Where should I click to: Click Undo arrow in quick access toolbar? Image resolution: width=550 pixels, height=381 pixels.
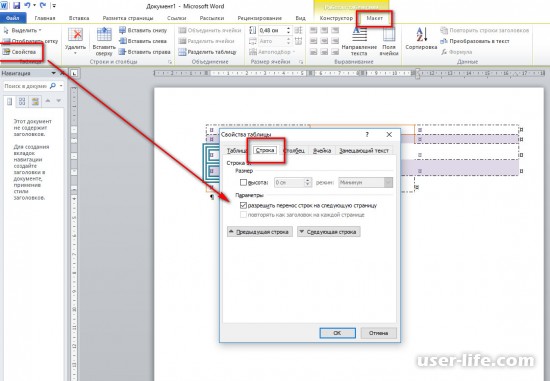pos(27,5)
